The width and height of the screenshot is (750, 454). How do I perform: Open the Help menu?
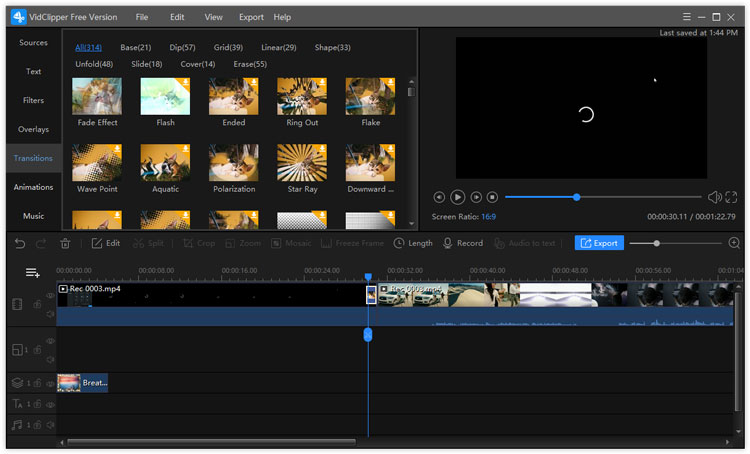[x=282, y=17]
